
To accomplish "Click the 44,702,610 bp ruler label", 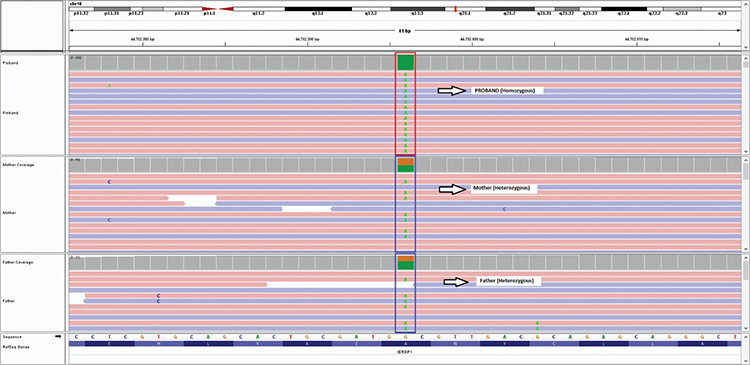I will [637, 40].
